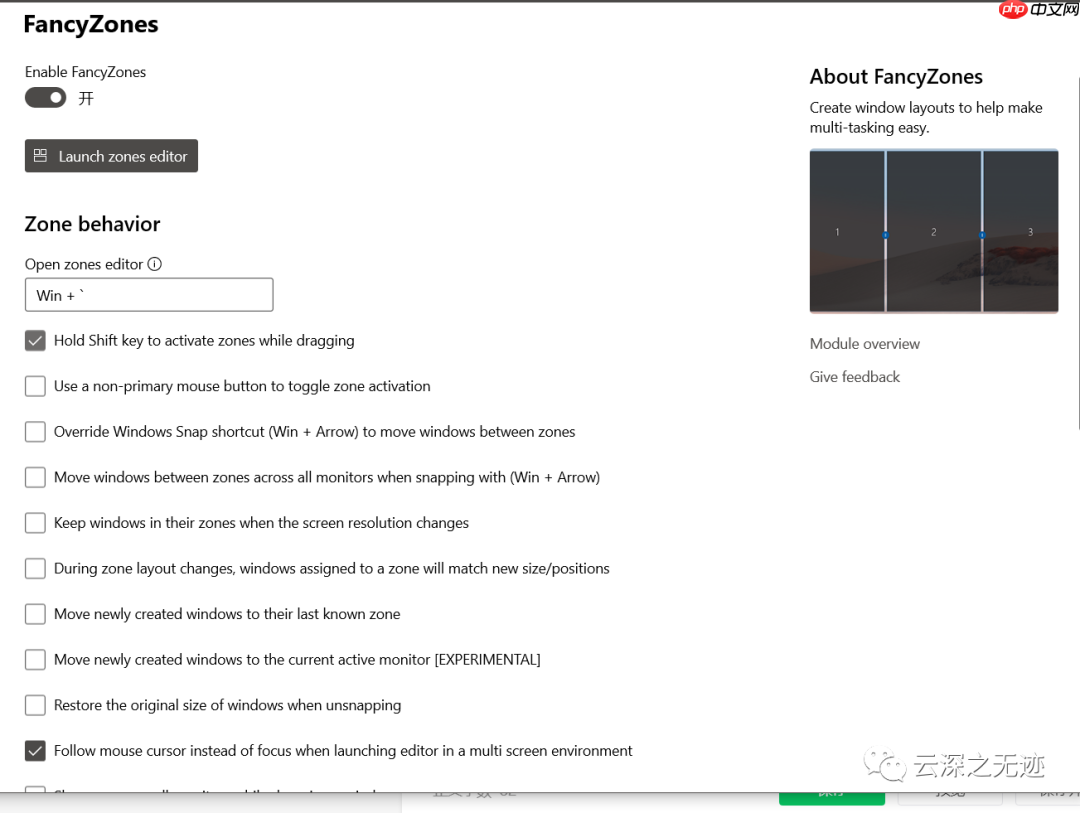Uncheck follow mouse cursor multi-screen option

click(35, 750)
